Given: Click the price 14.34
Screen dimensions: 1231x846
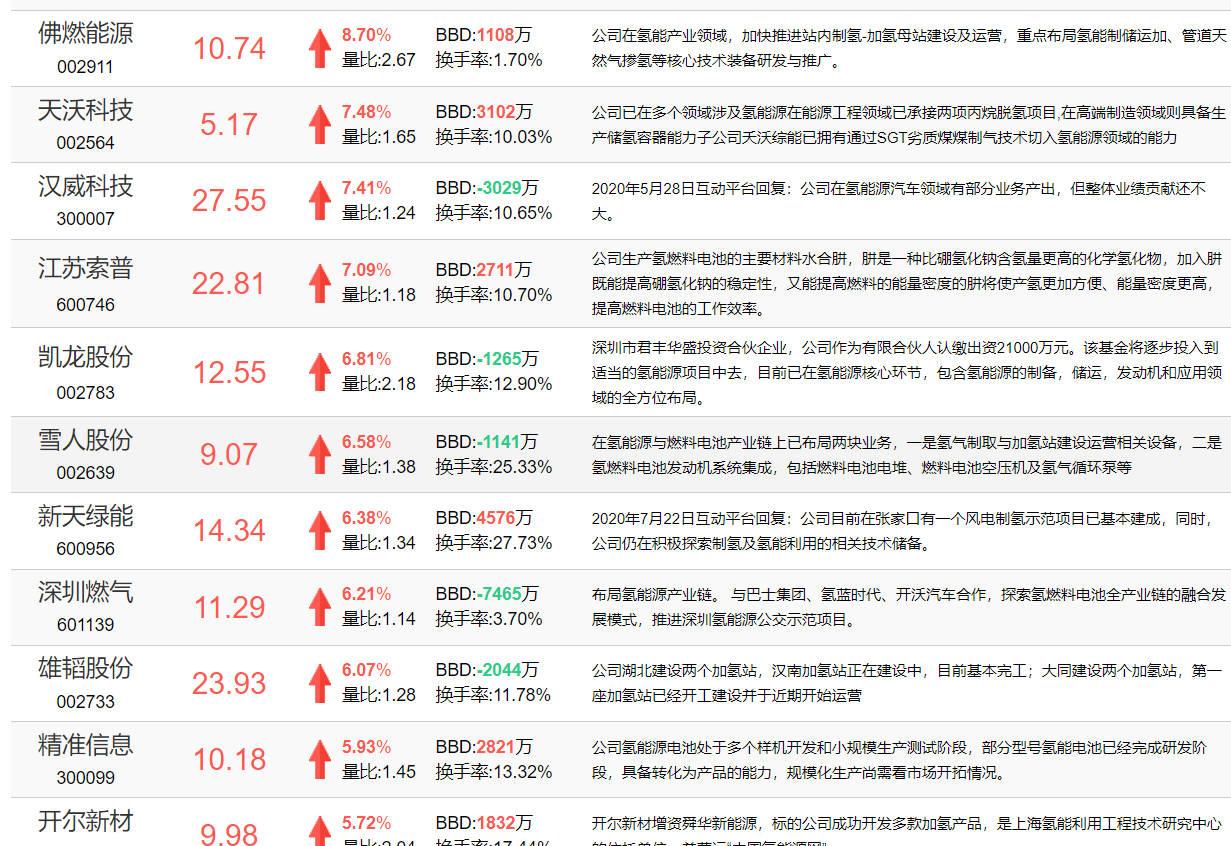Looking at the screenshot, I should tap(230, 531).
